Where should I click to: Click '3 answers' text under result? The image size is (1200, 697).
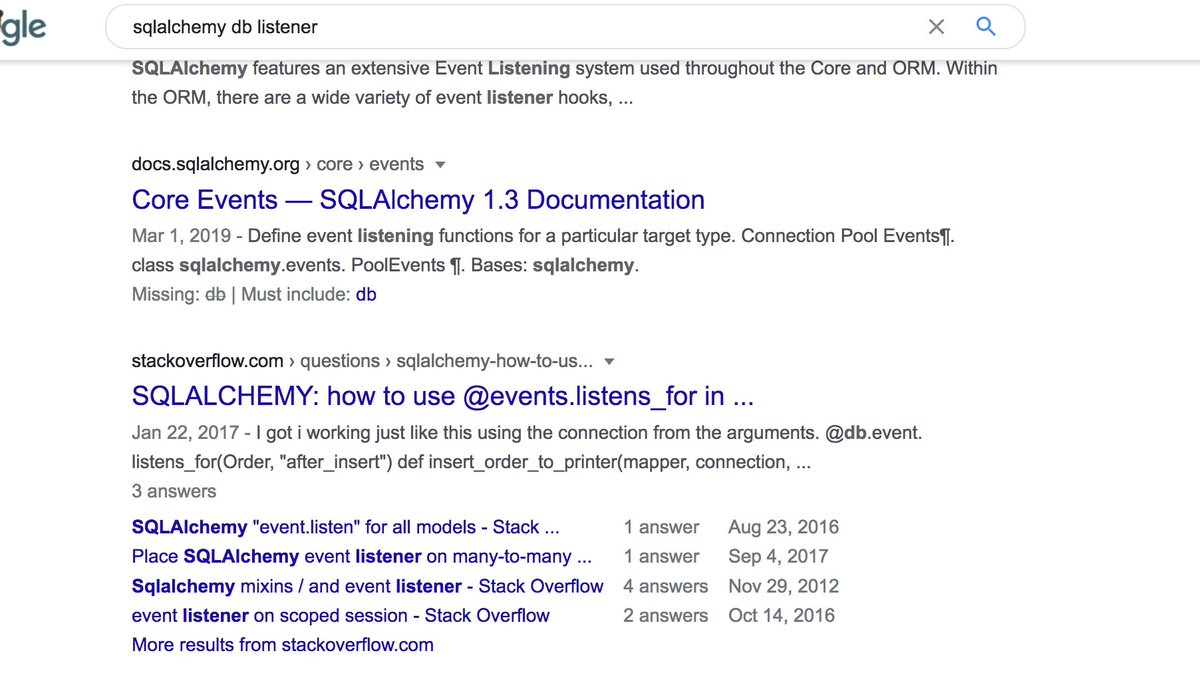[x=174, y=491]
